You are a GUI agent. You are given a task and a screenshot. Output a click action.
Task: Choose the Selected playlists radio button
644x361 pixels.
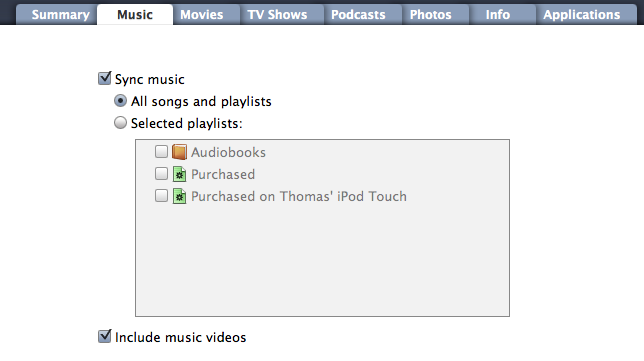tap(120, 122)
